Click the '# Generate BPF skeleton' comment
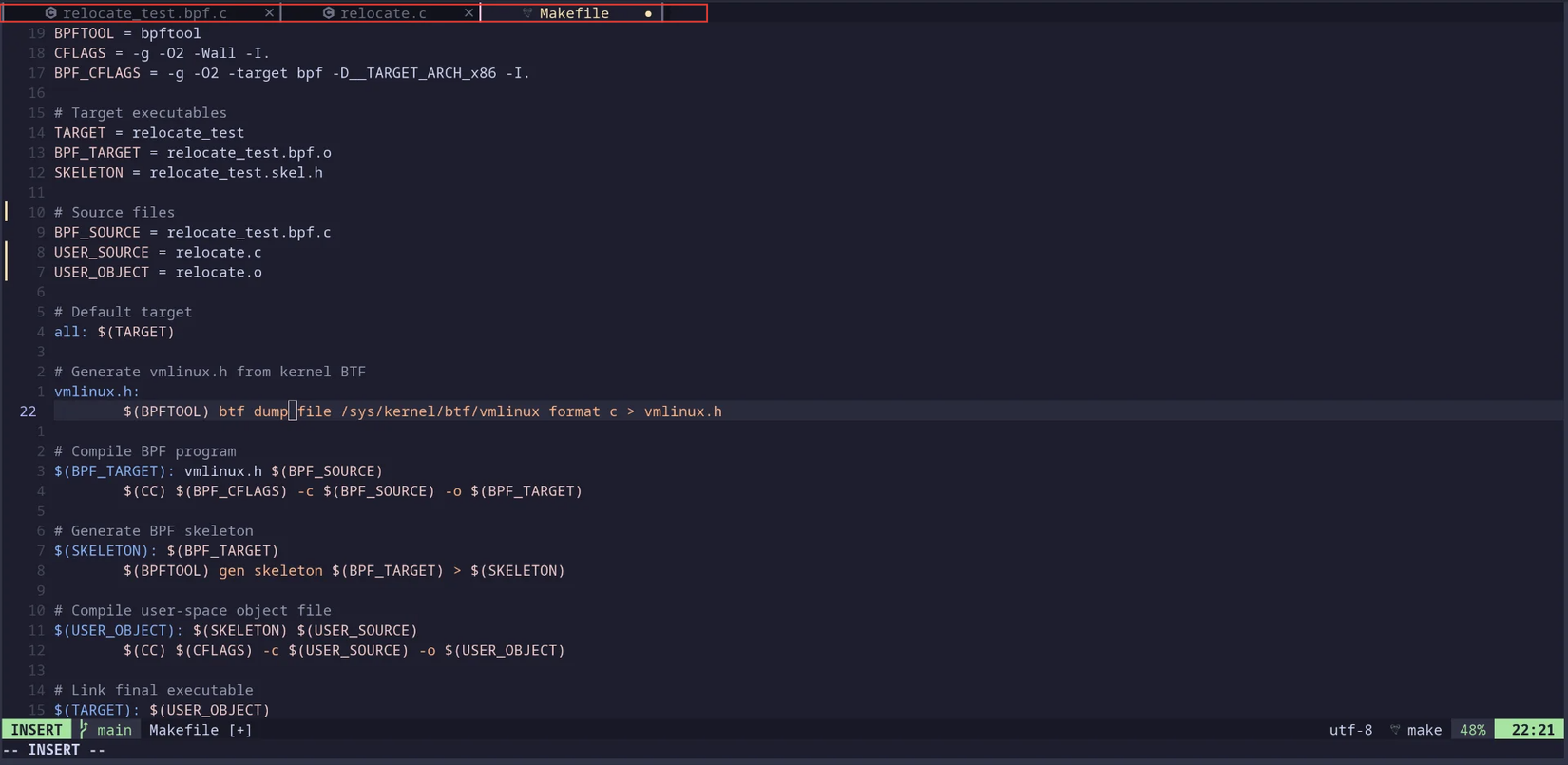1568x765 pixels. 154,531
